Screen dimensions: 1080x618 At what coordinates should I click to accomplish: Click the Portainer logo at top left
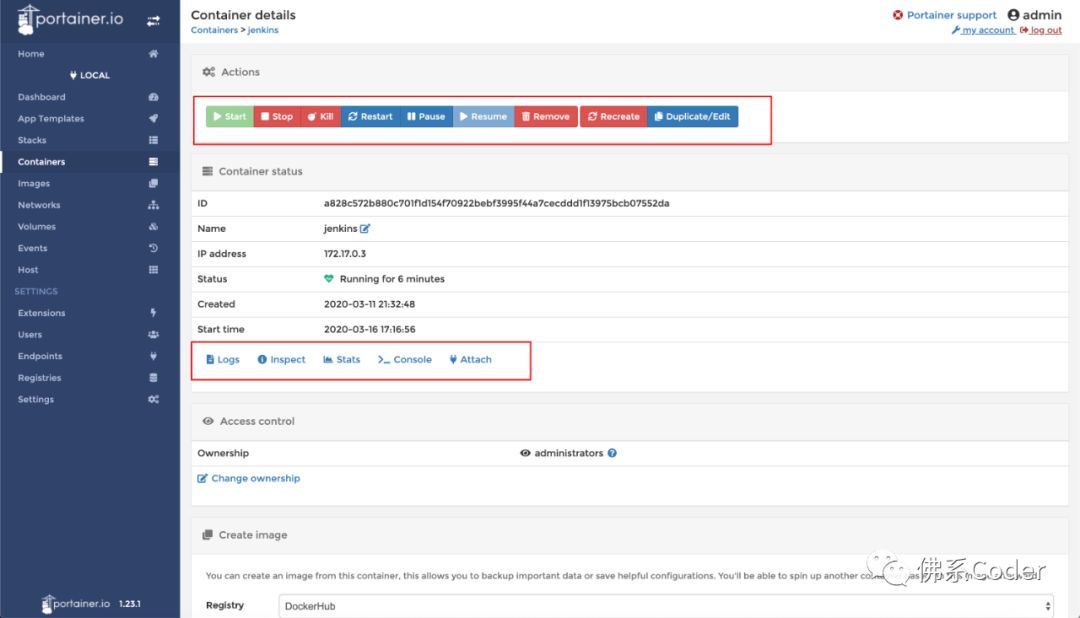pyautogui.click(x=70, y=19)
